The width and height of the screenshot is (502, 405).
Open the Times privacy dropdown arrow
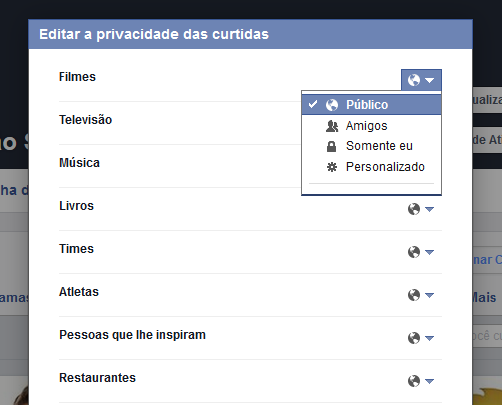click(429, 252)
